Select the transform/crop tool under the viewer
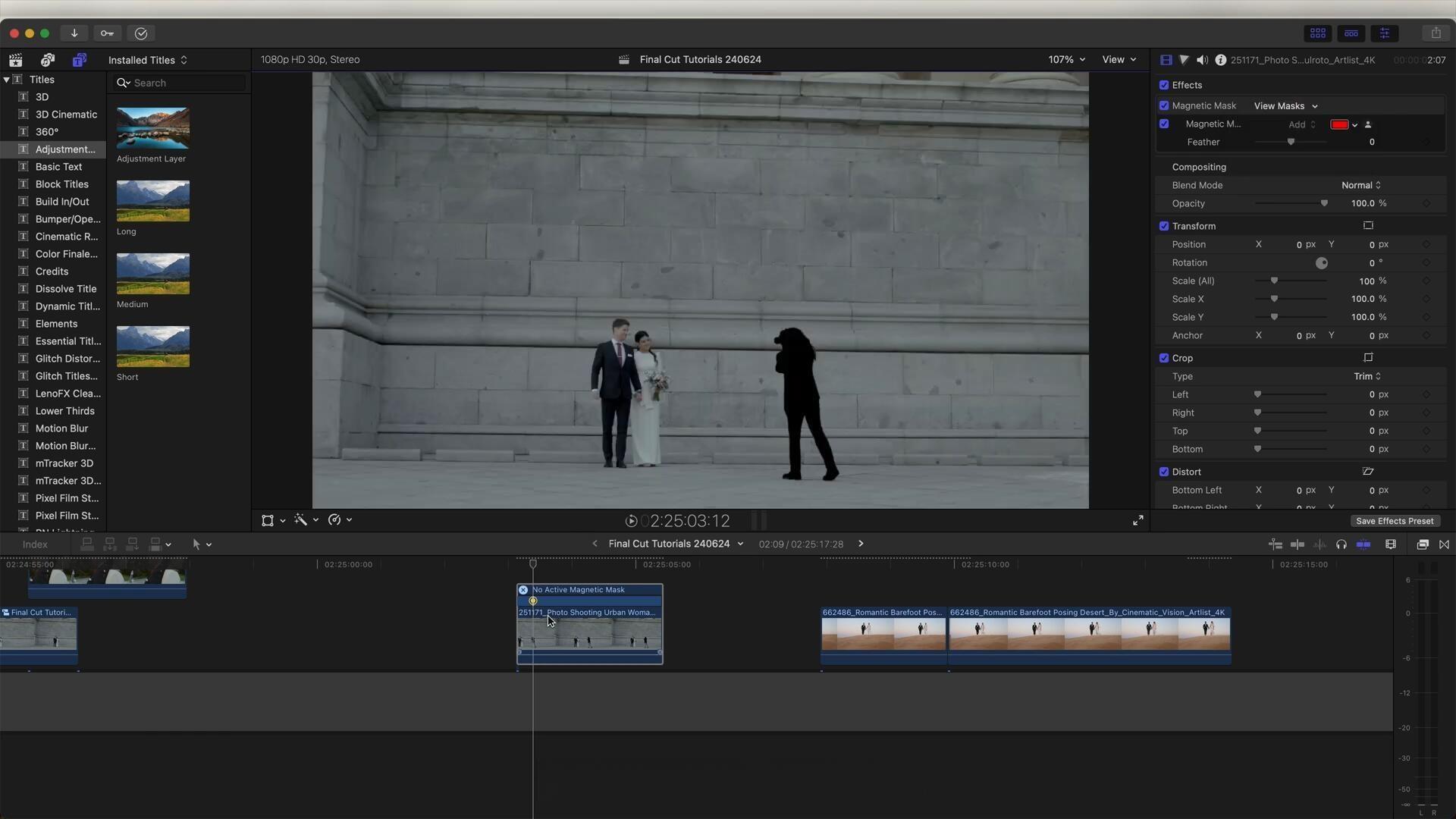This screenshot has width=1456, height=819. [x=269, y=520]
